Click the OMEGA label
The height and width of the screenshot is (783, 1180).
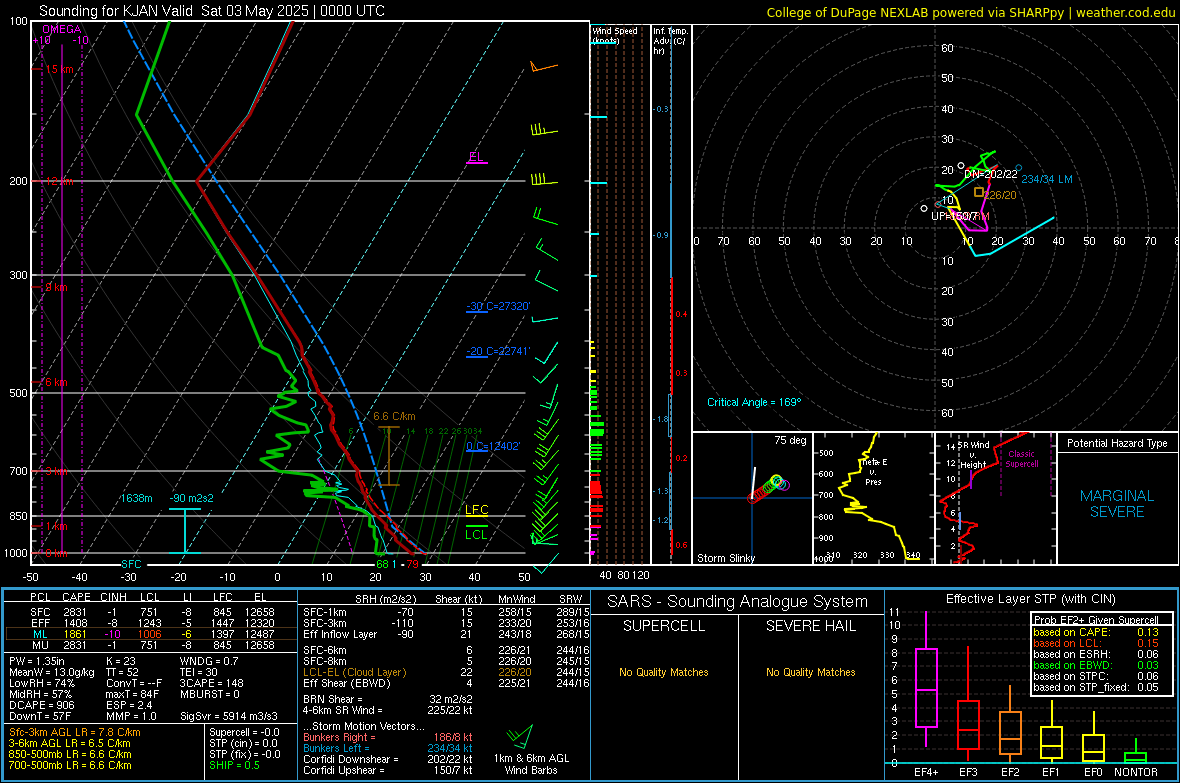point(62,29)
